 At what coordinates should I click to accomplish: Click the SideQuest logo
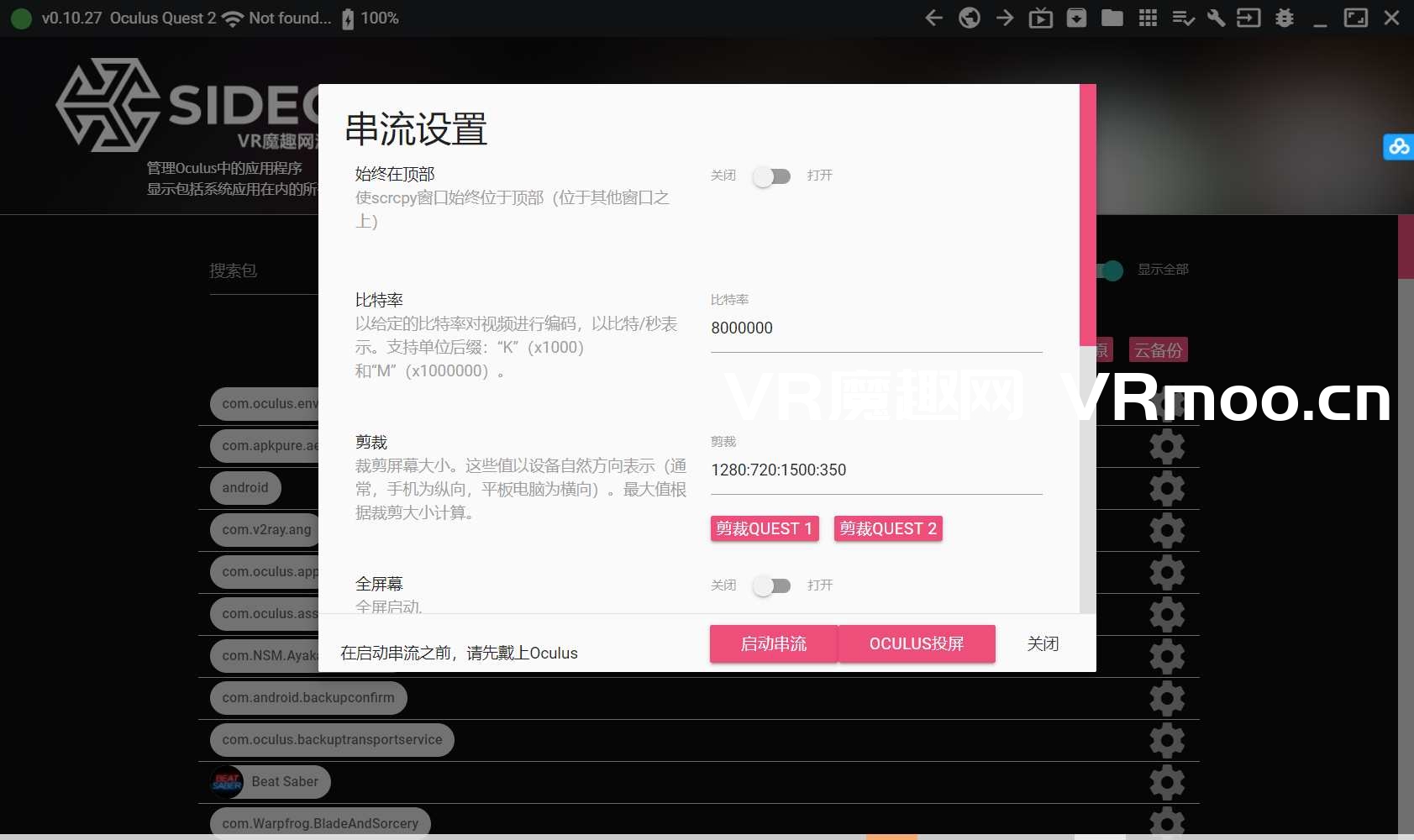[187, 105]
